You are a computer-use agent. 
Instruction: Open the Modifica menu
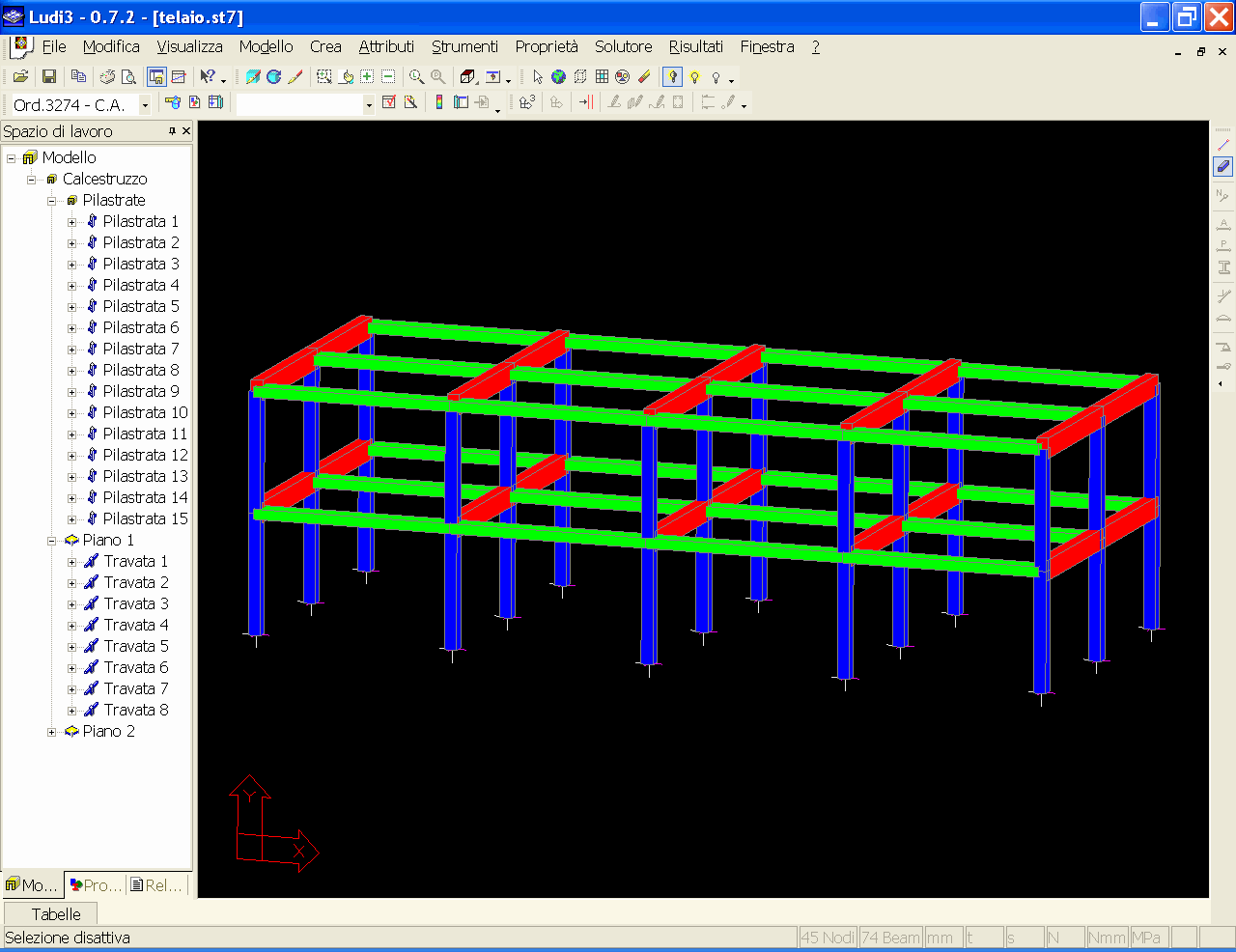point(111,46)
